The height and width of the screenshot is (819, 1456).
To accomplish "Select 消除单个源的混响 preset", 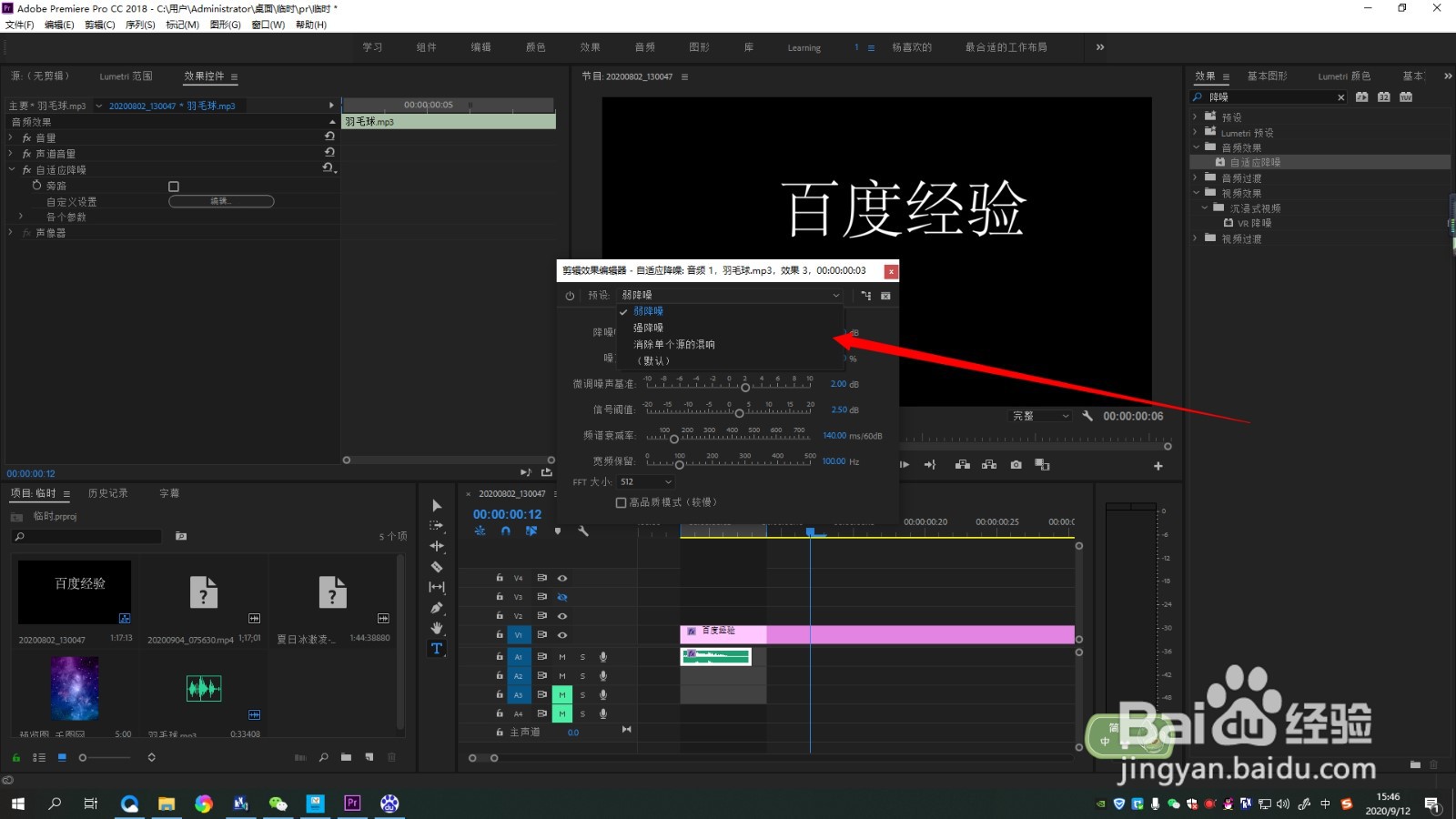I will (674, 345).
